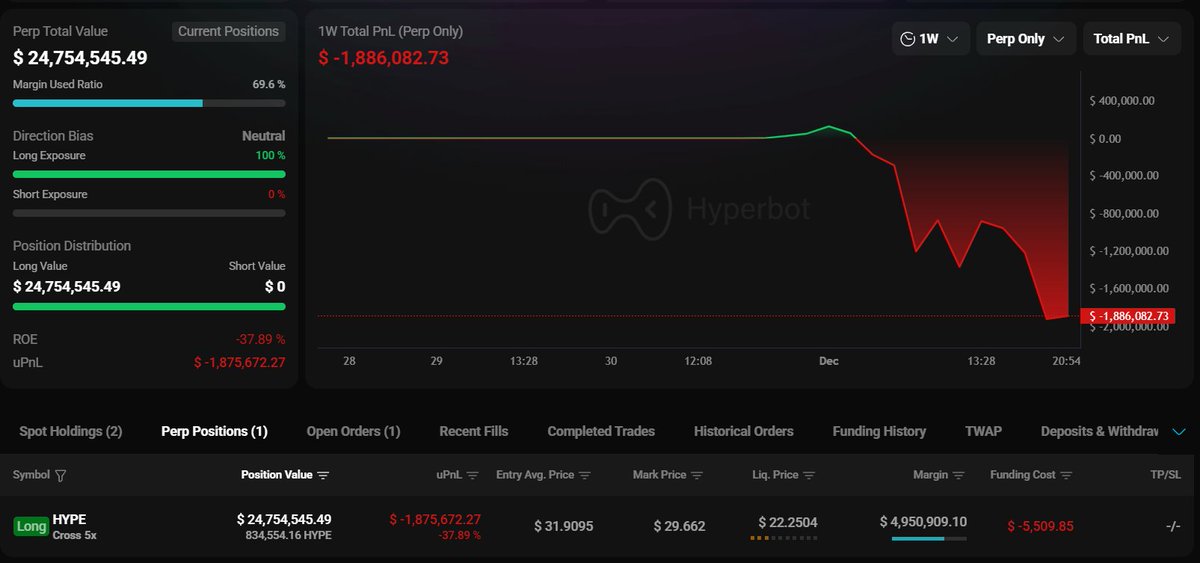Expand more tabs chevron after Deposits & Withdrawals
The height and width of the screenshot is (563, 1200).
[x=1178, y=432]
